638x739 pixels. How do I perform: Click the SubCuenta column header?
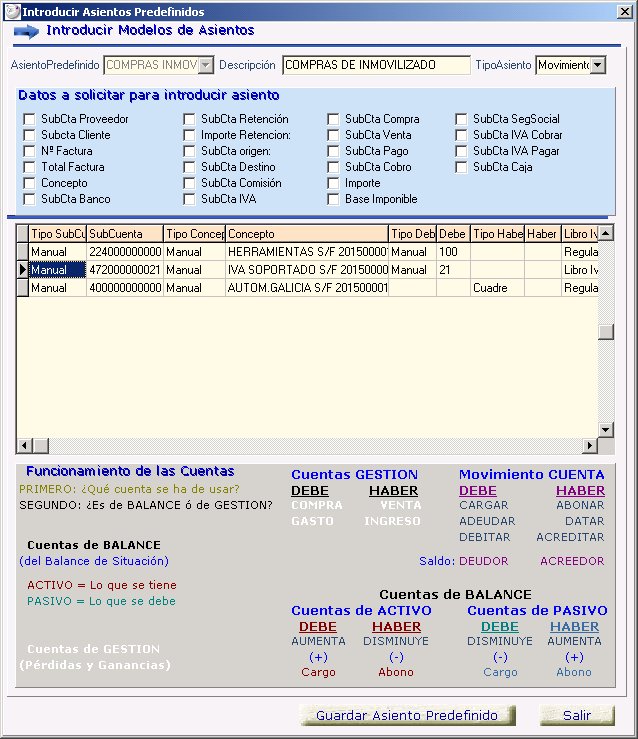(124, 234)
